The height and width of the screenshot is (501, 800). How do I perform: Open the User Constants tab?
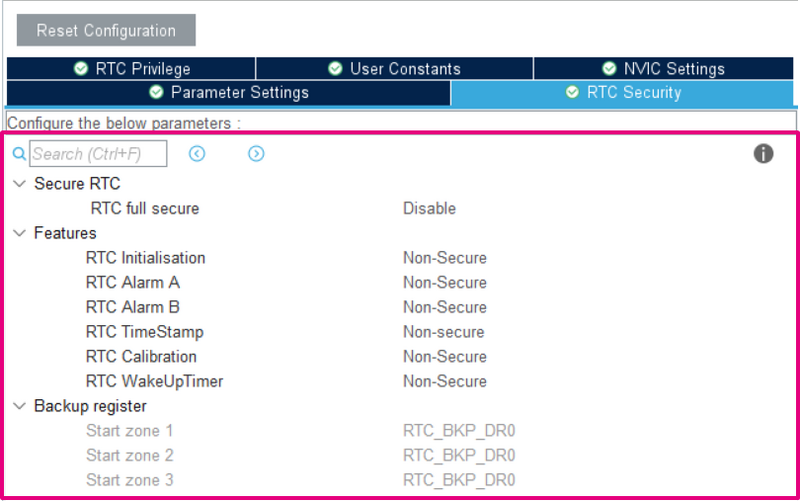click(394, 68)
